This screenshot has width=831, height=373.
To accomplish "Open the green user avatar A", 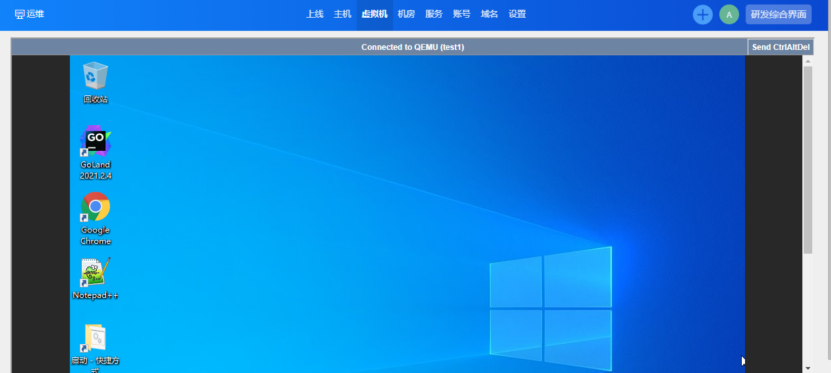I will coord(729,14).
